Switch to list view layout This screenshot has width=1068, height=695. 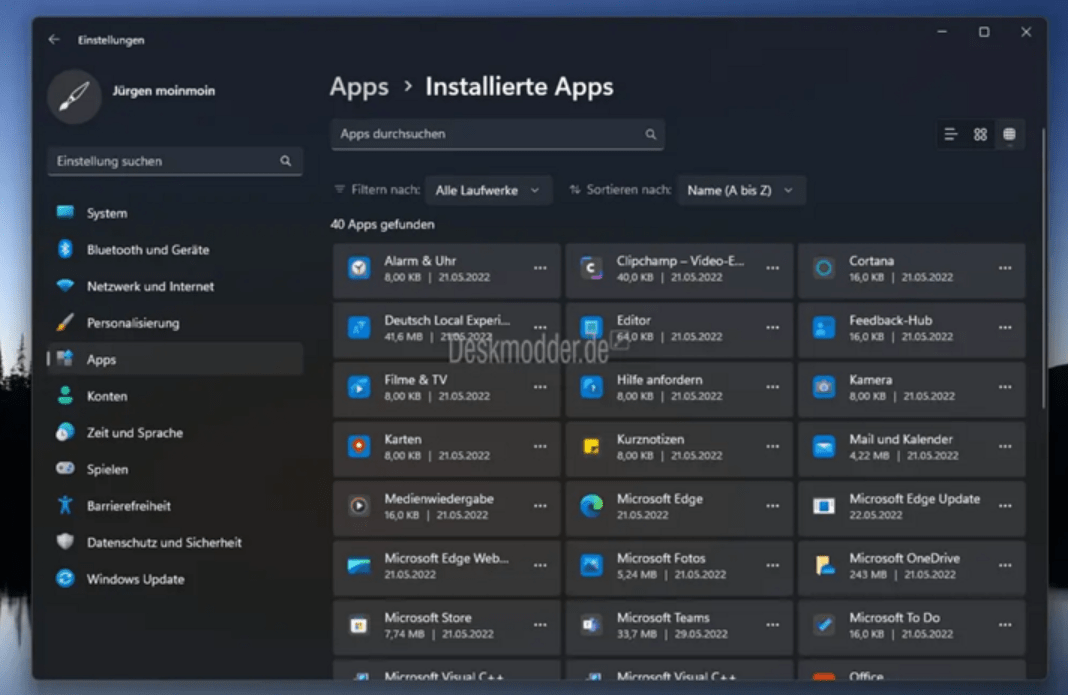[x=951, y=134]
